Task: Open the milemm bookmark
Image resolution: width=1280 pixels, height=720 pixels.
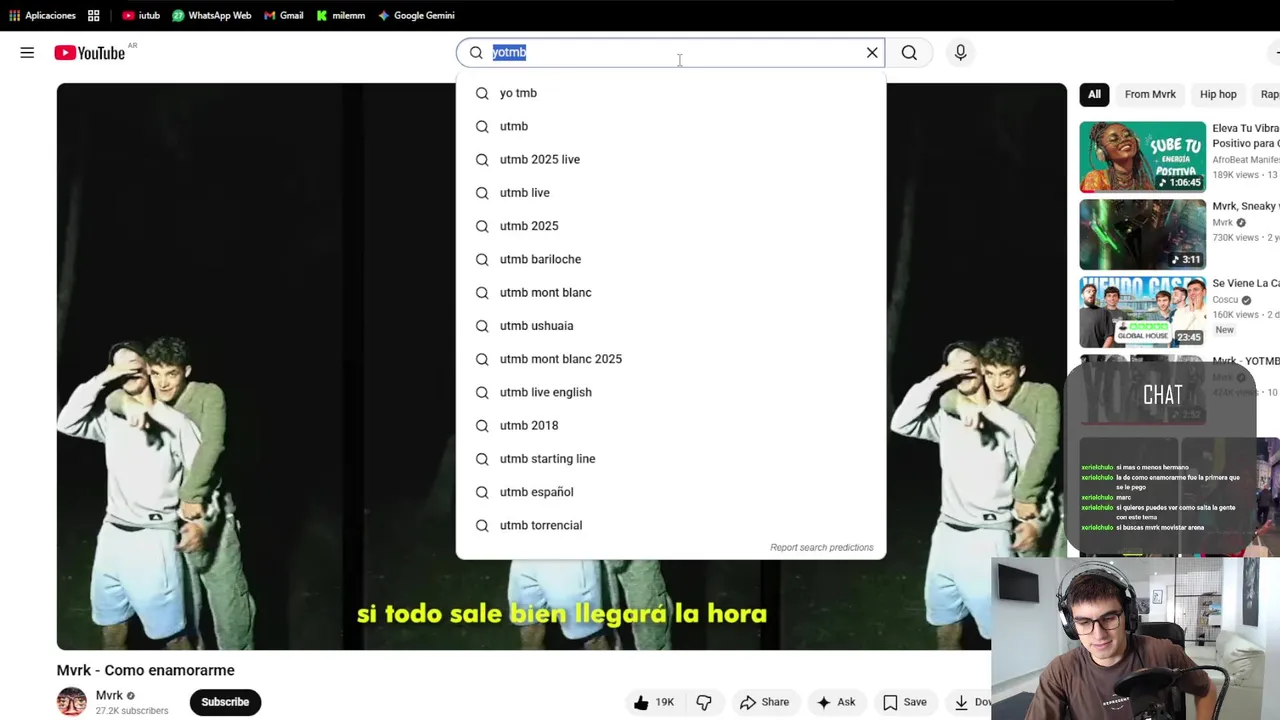Action: (x=340, y=15)
